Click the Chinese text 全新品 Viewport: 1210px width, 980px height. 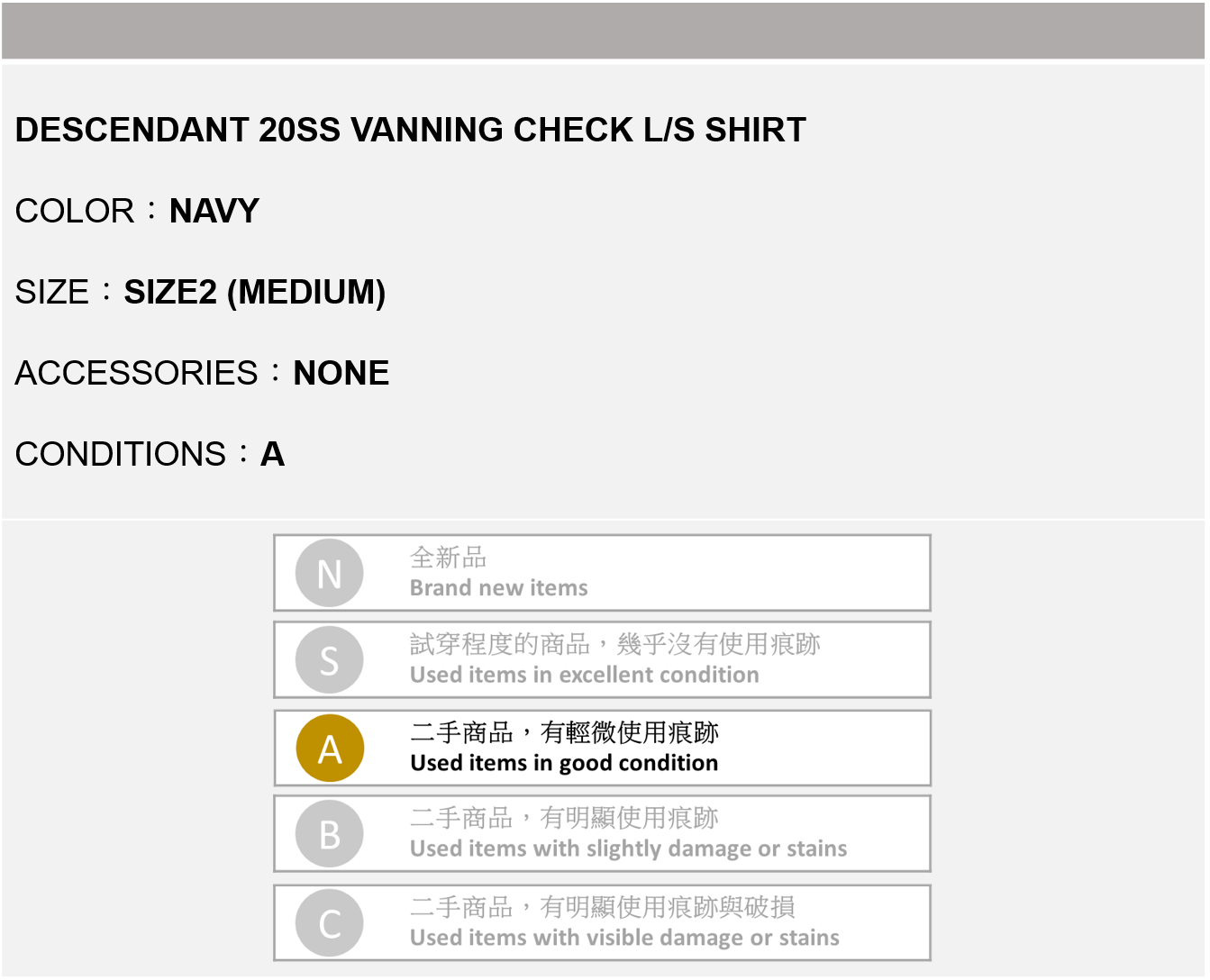pyautogui.click(x=448, y=558)
